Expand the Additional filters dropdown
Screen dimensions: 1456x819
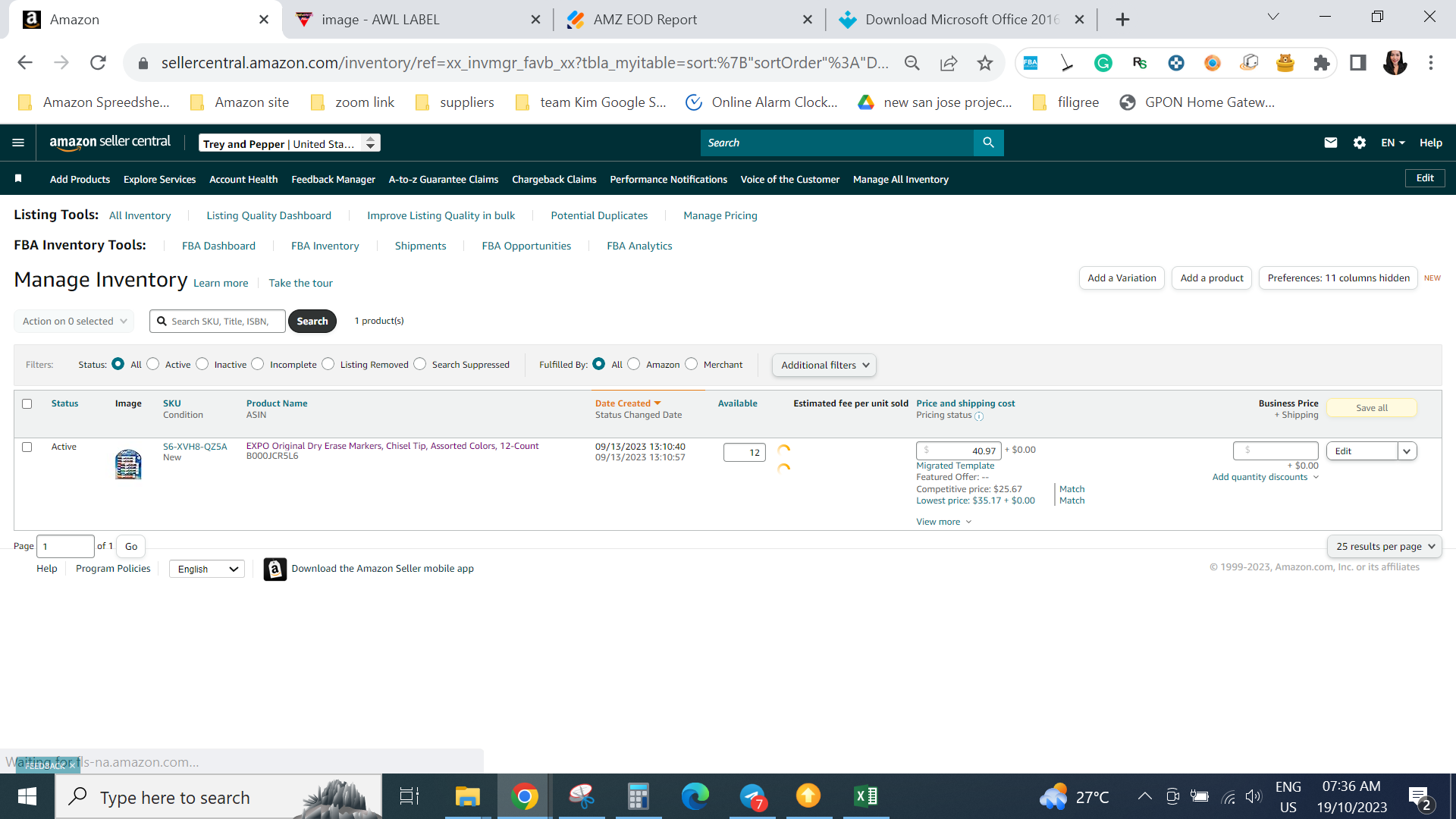point(824,366)
